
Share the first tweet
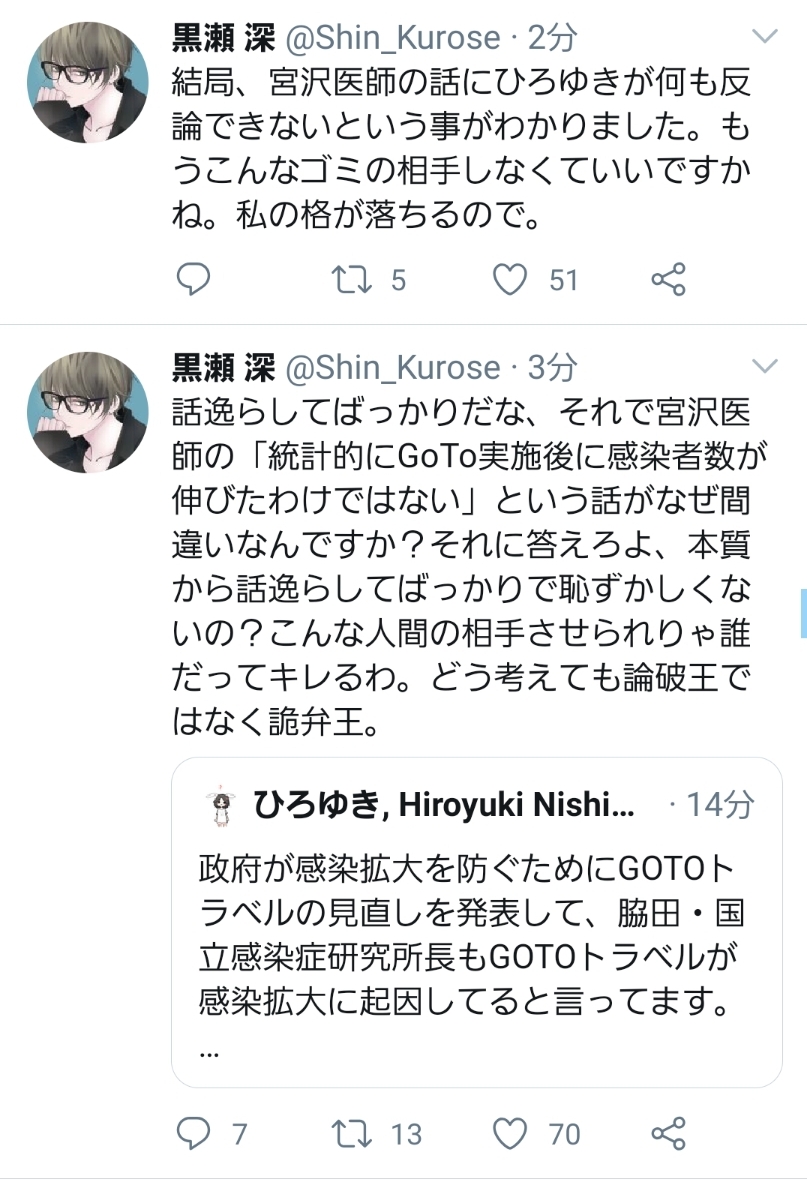click(668, 279)
